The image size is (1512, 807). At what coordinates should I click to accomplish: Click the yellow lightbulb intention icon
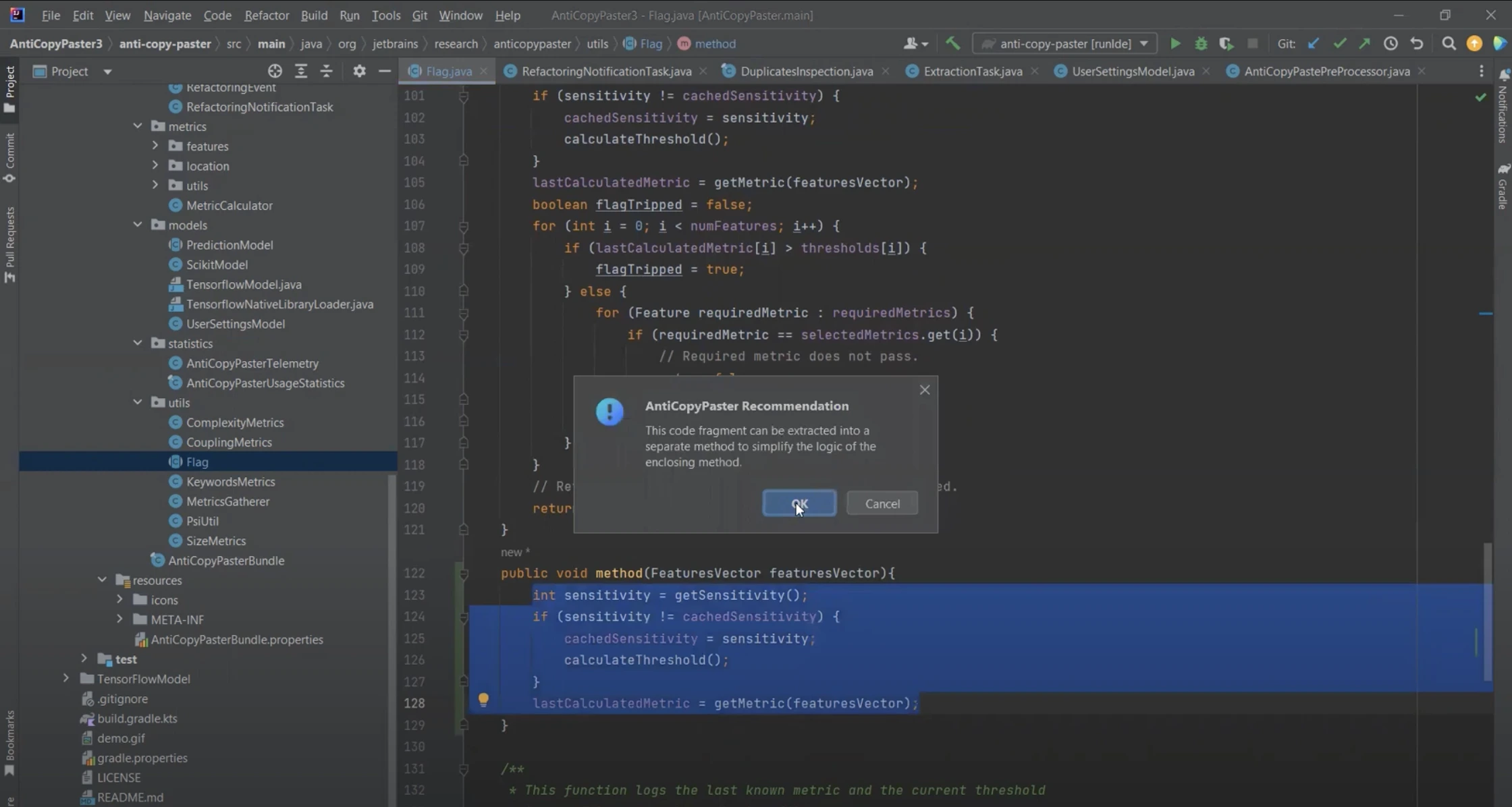[x=483, y=700]
